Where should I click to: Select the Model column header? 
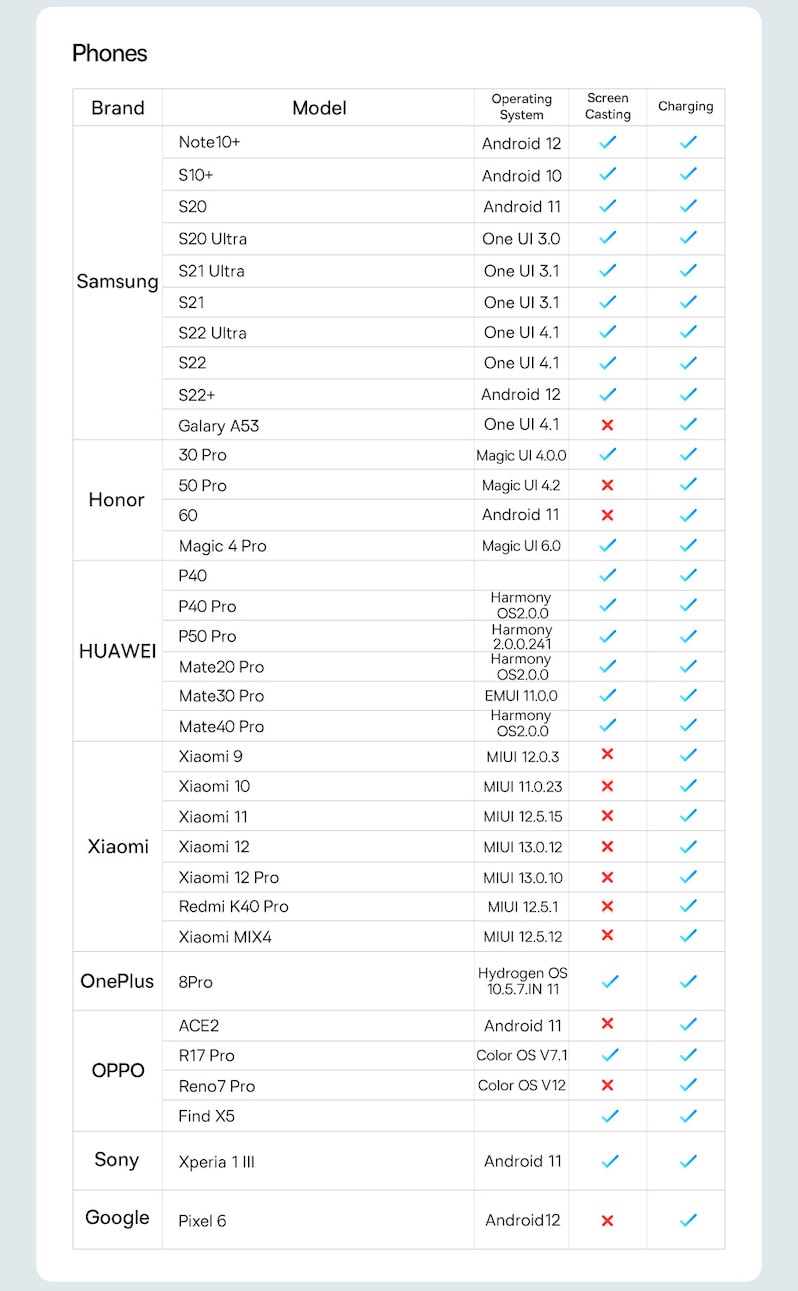tap(319, 108)
